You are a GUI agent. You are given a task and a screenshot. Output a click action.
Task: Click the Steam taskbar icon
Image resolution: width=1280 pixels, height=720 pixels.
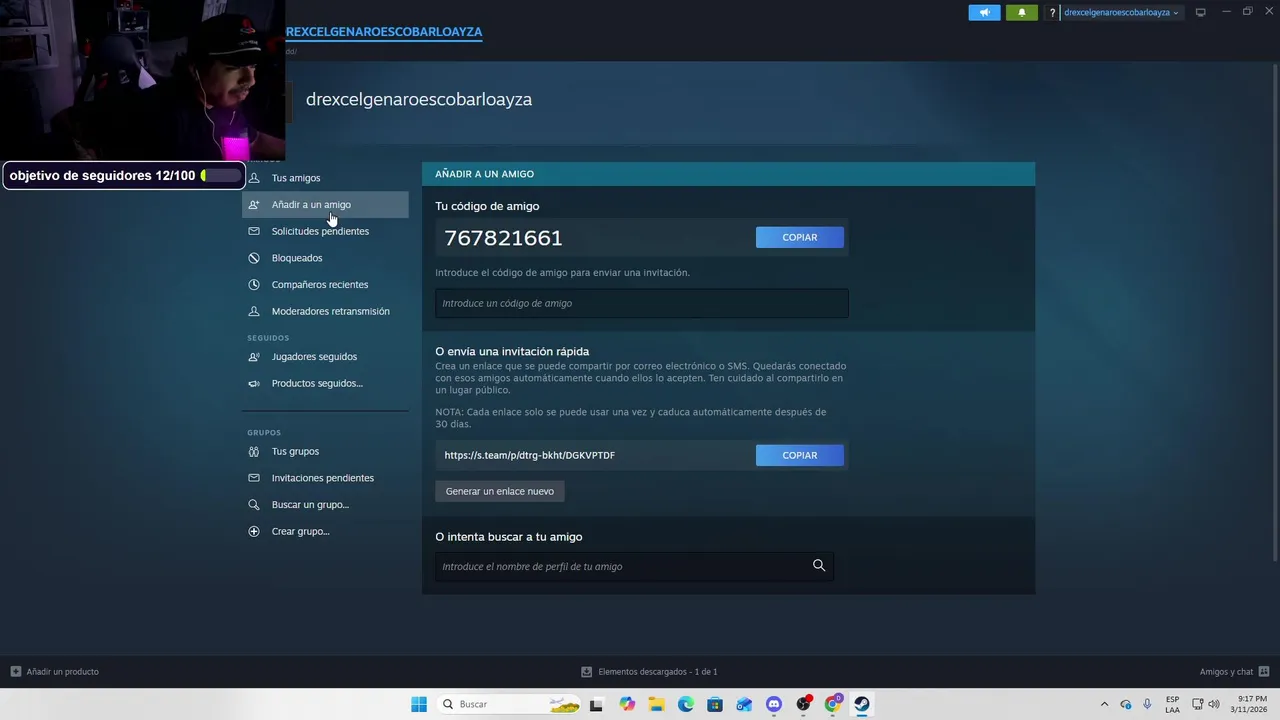pyautogui.click(x=861, y=704)
